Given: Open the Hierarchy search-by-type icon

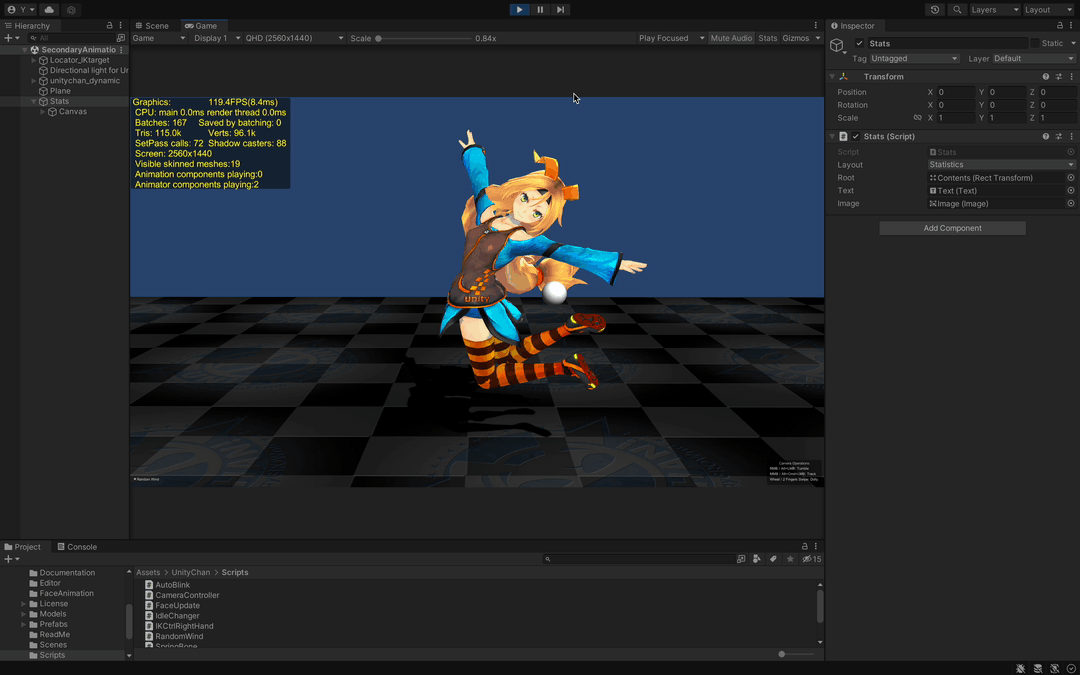Looking at the screenshot, I should pyautogui.click(x=121, y=38).
